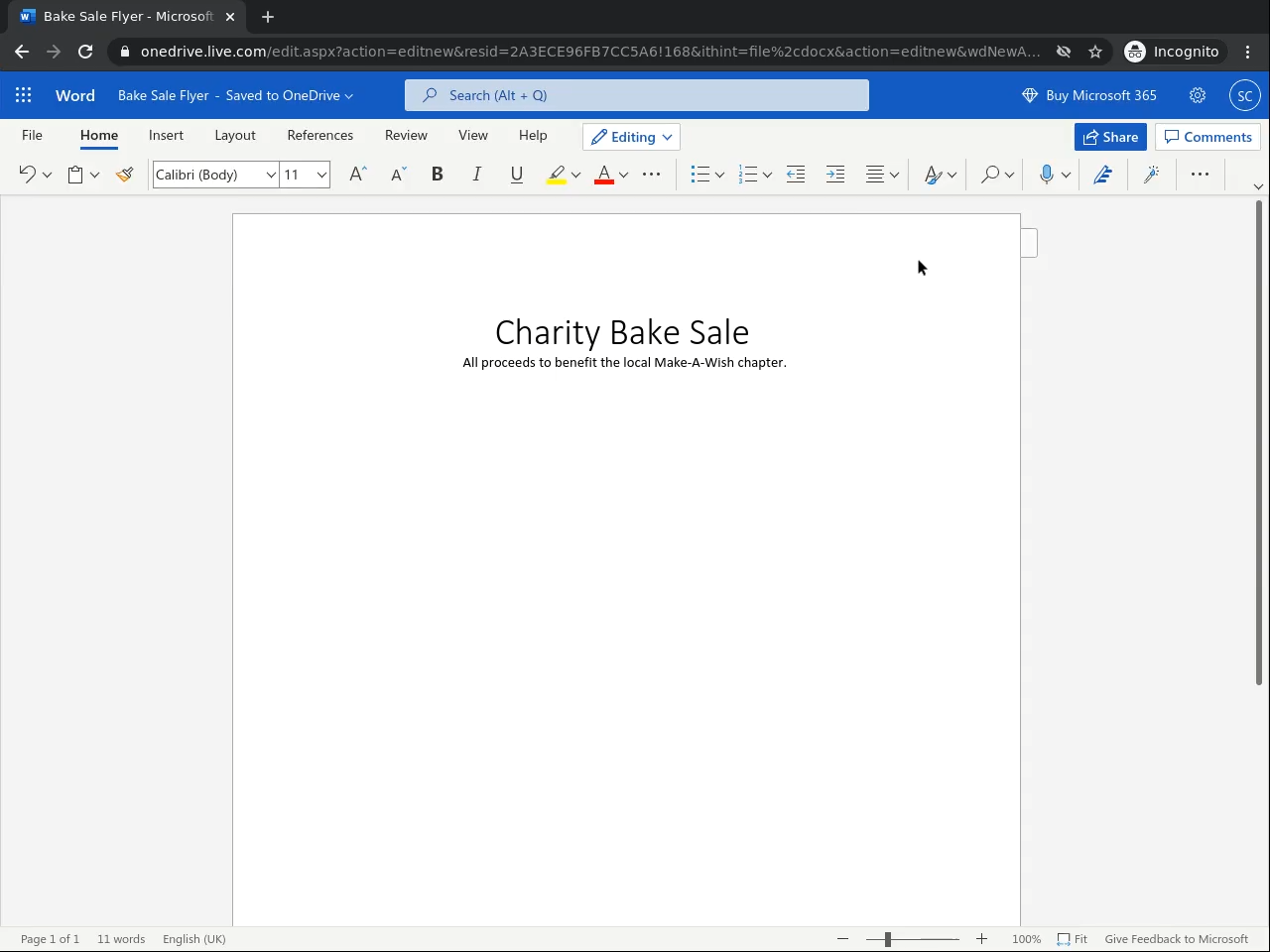Click the Increase Indent icon
Screen dimensions: 1270x952
tap(835, 175)
